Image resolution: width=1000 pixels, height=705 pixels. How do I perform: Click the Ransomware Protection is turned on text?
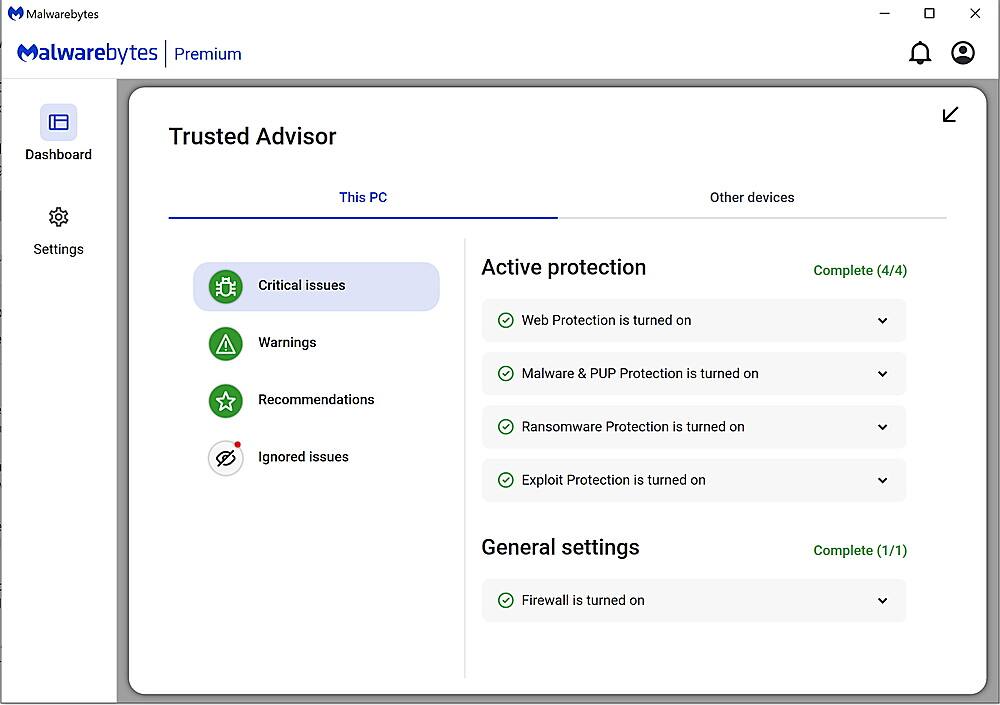(x=633, y=427)
